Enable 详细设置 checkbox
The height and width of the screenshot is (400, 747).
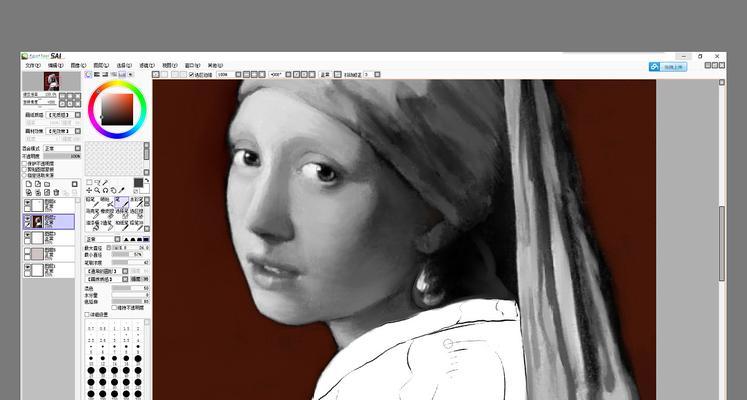(x=86, y=314)
